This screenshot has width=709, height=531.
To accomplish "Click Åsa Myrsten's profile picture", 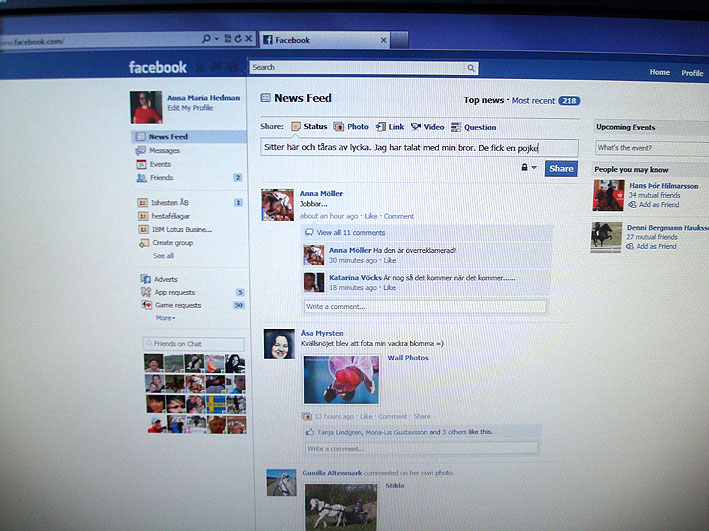I will 279,344.
